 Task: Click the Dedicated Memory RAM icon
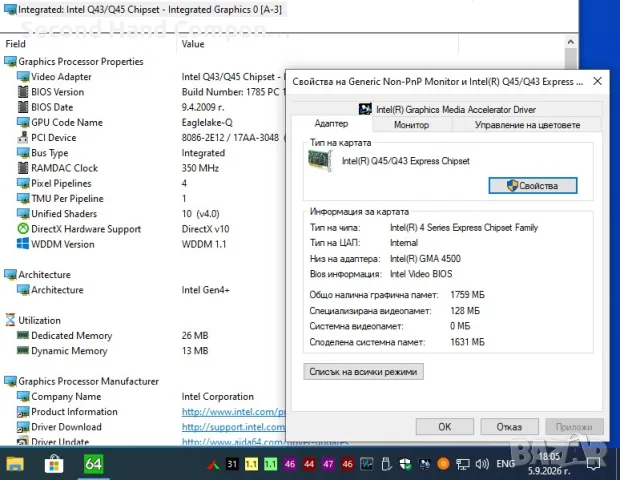(23, 335)
